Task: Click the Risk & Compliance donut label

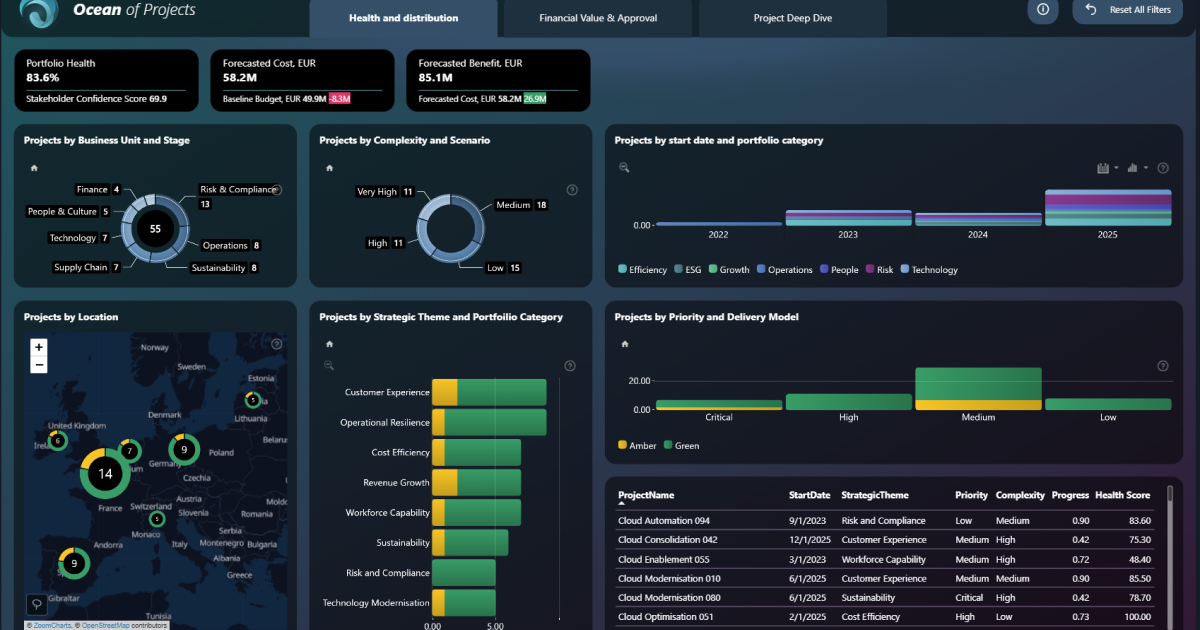Action: pyautogui.click(x=237, y=190)
